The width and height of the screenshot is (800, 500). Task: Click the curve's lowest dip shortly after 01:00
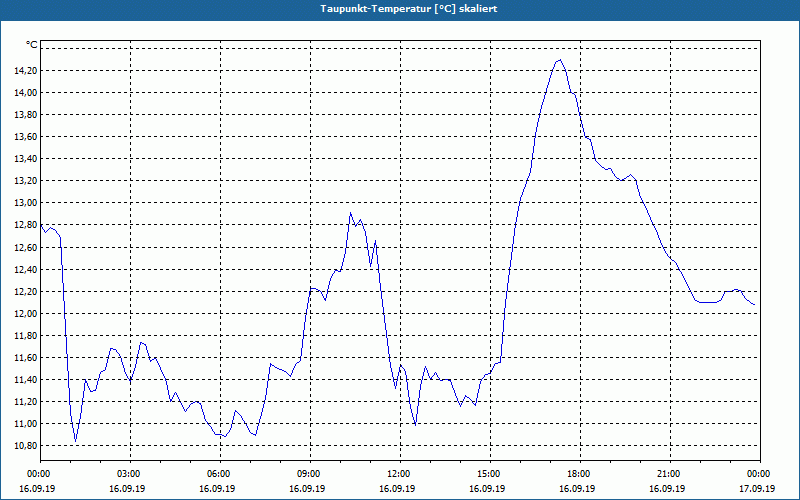pyautogui.click(x=76, y=440)
